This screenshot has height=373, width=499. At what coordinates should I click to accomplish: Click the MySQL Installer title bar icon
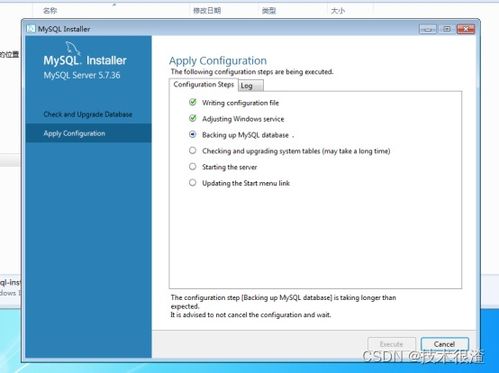coord(31,29)
